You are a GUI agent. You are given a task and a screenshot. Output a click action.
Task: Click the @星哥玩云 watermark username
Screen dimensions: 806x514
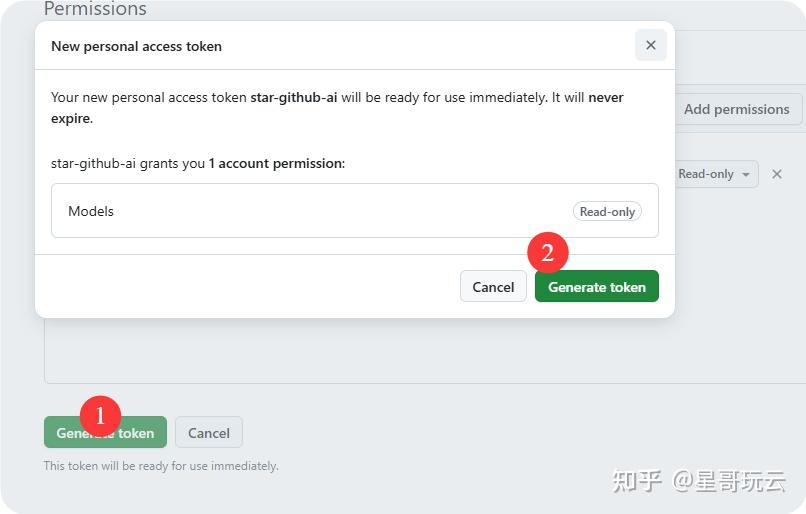click(x=728, y=480)
